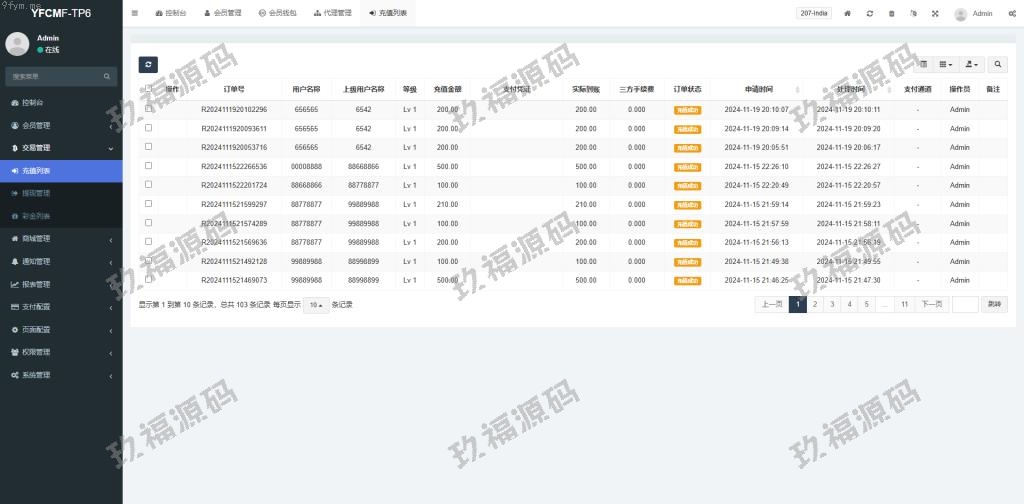1024x504 pixels.
Task: Expand 会员管理 in the sidebar
Action: tap(61, 125)
